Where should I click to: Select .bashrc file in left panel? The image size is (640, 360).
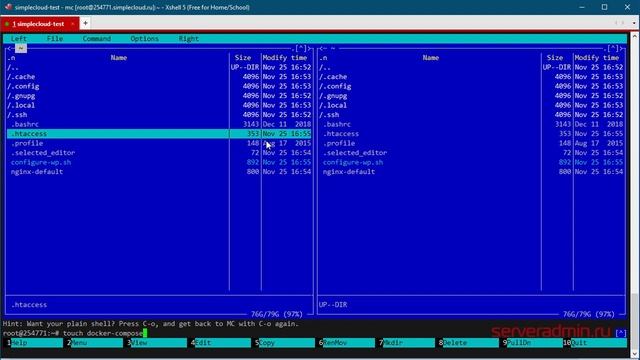pyautogui.click(x=159, y=124)
